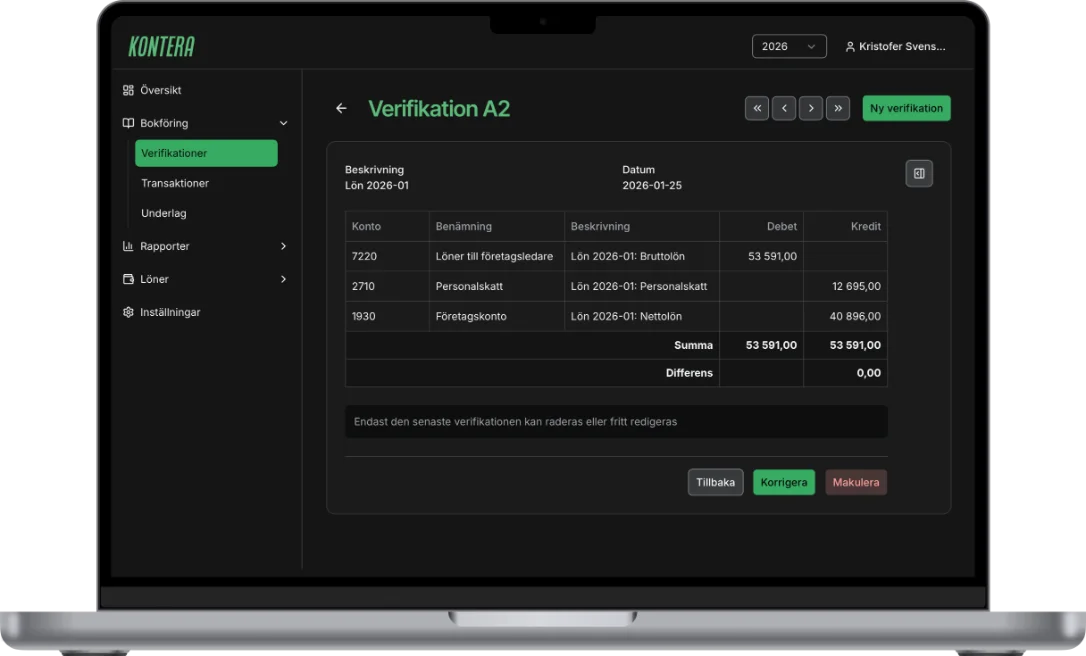
Task: Click the green Korrigera button
Action: pyautogui.click(x=783, y=482)
